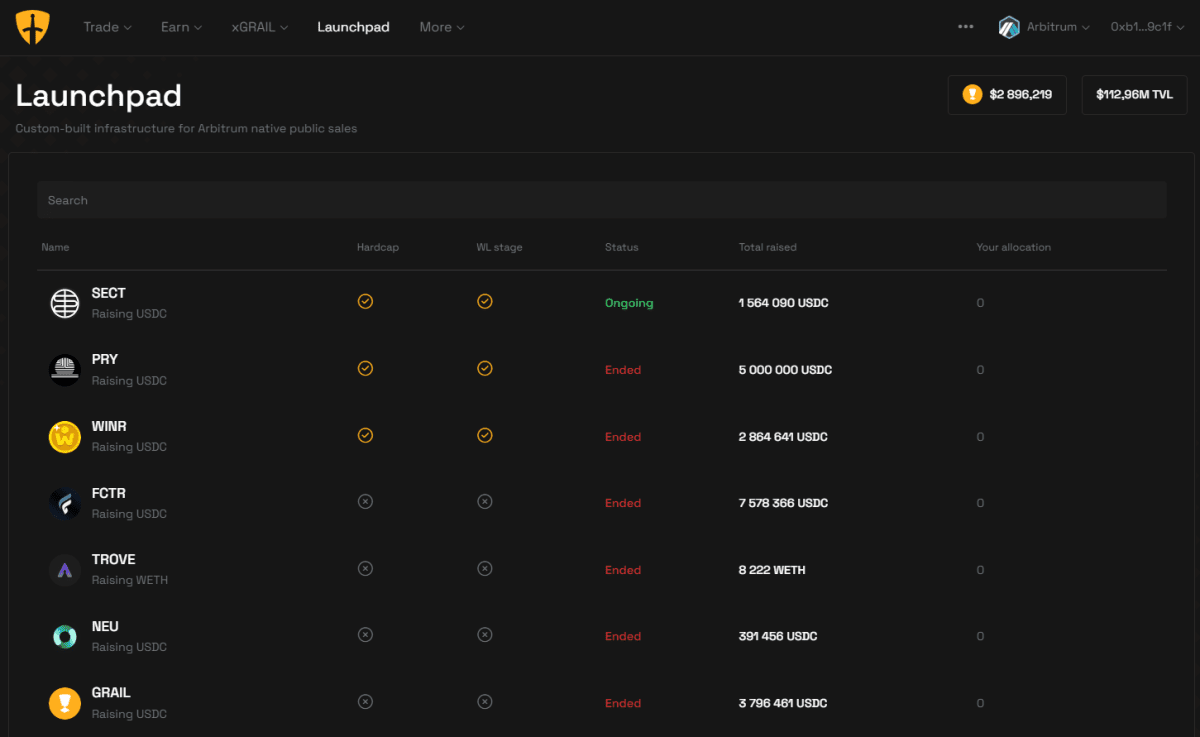Click SECT hardcap checkmark indicator
1200x737 pixels.
click(x=365, y=301)
